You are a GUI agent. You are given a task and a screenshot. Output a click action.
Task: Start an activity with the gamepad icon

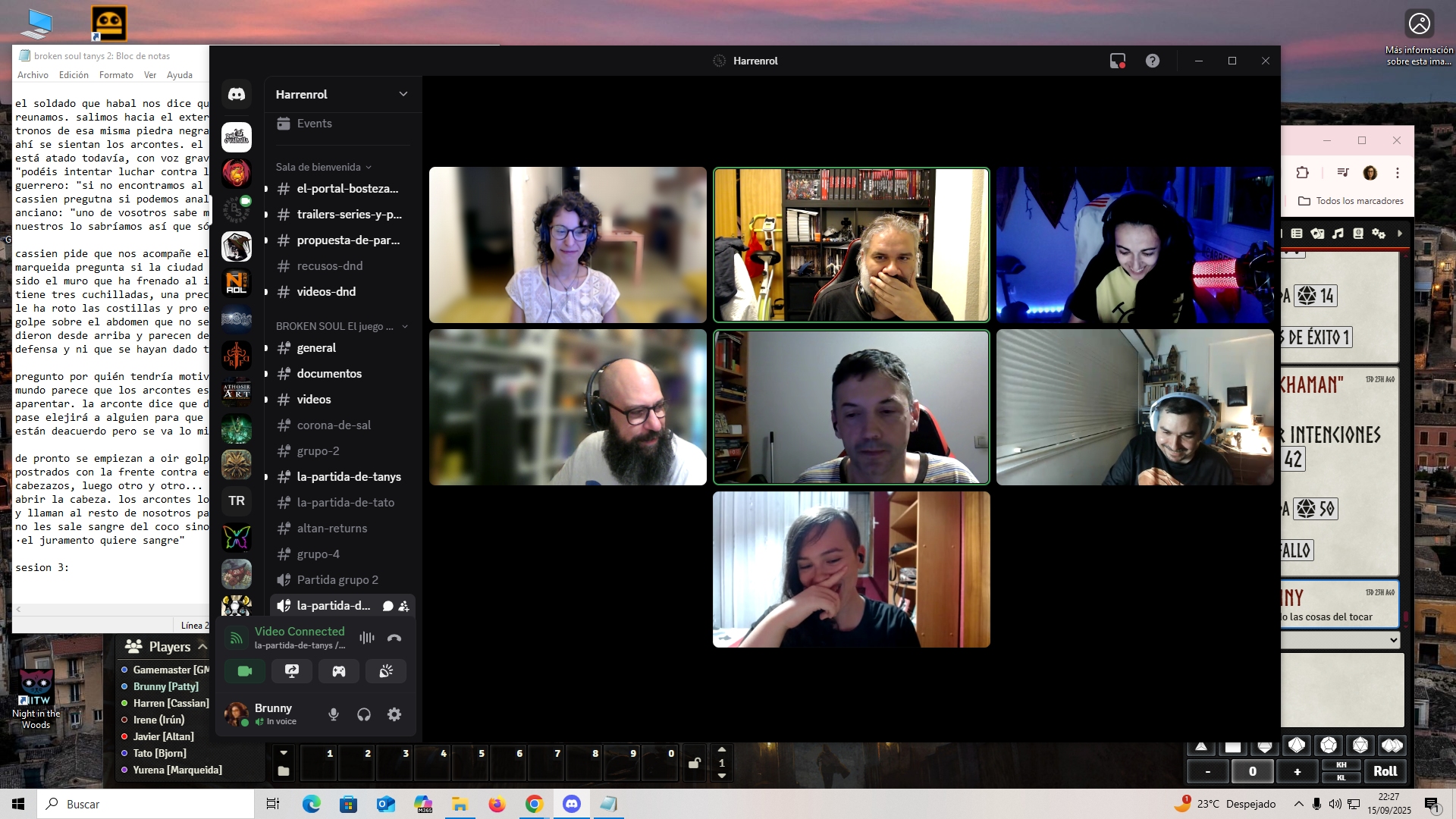click(x=339, y=671)
